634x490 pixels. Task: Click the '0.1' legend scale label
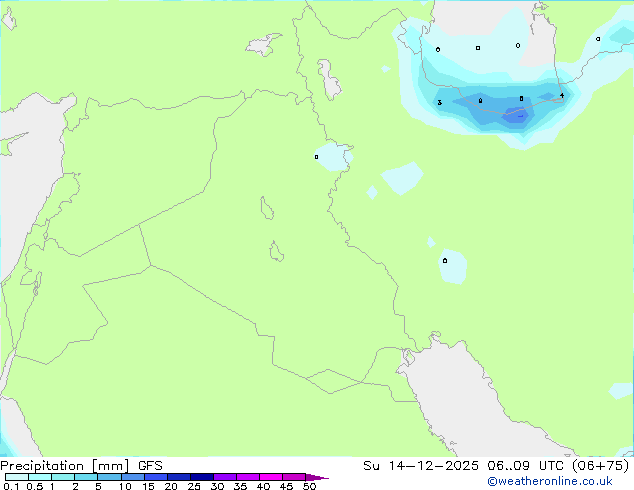11,486
